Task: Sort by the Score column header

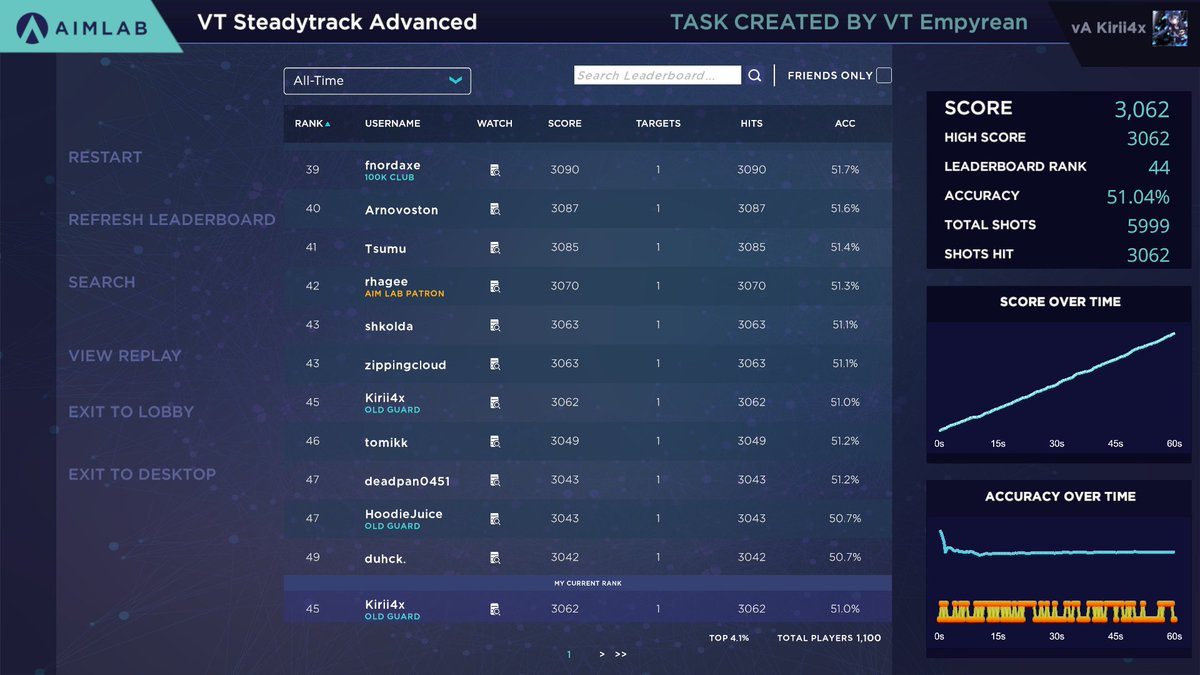Action: click(564, 124)
